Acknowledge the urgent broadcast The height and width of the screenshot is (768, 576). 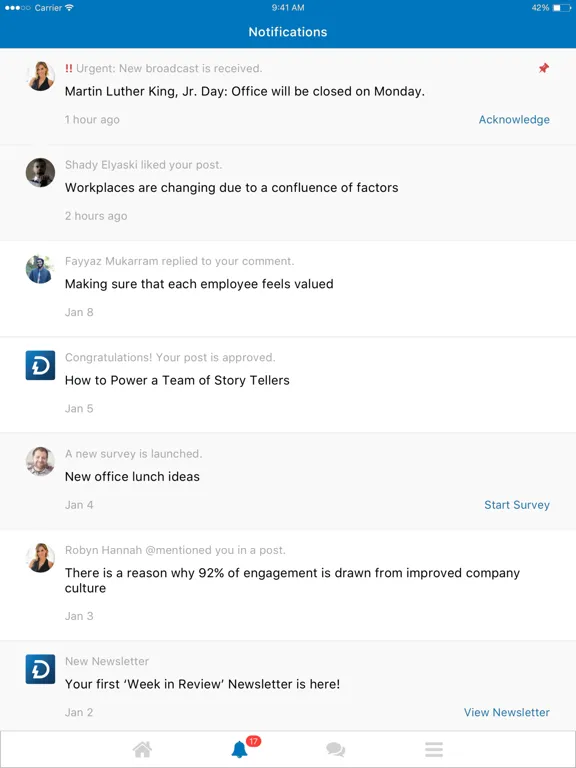click(x=514, y=120)
